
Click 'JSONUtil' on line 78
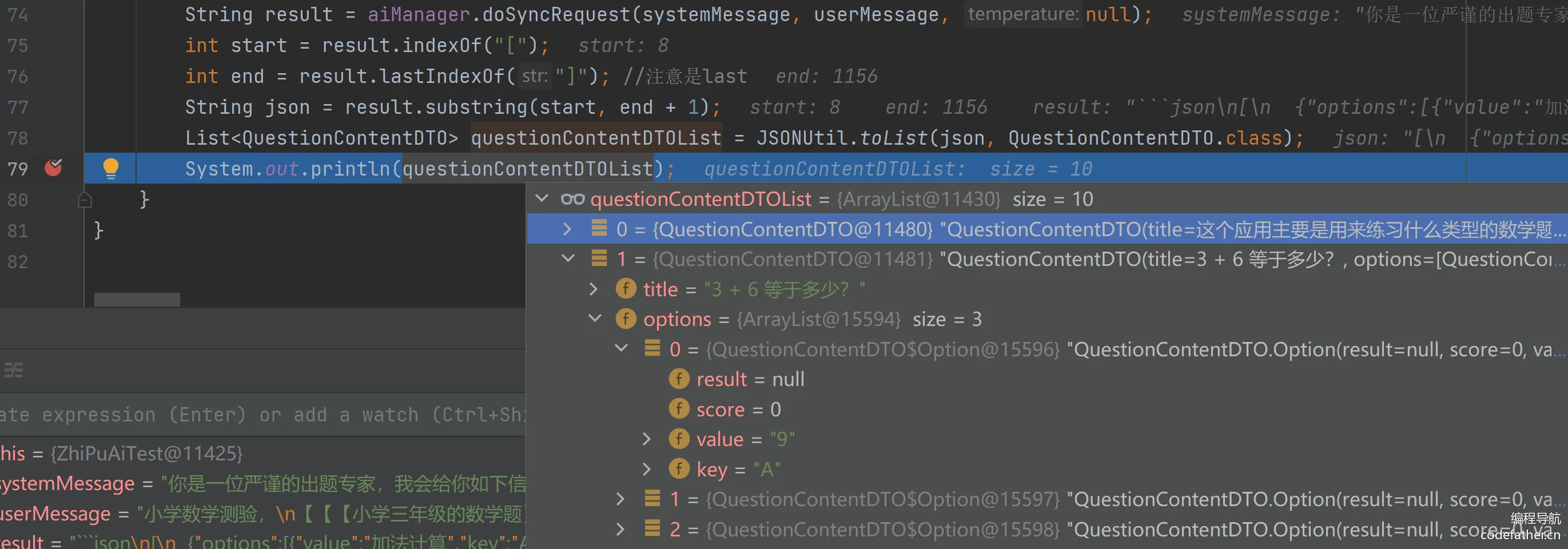(x=802, y=139)
